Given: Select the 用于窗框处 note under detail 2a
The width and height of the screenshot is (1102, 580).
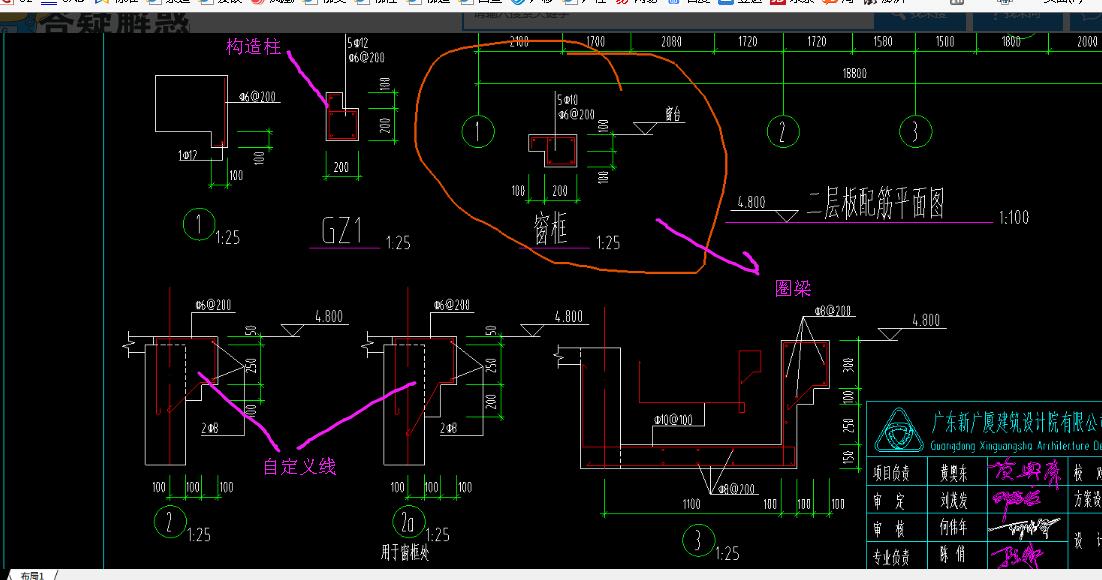Looking at the screenshot, I should [405, 553].
